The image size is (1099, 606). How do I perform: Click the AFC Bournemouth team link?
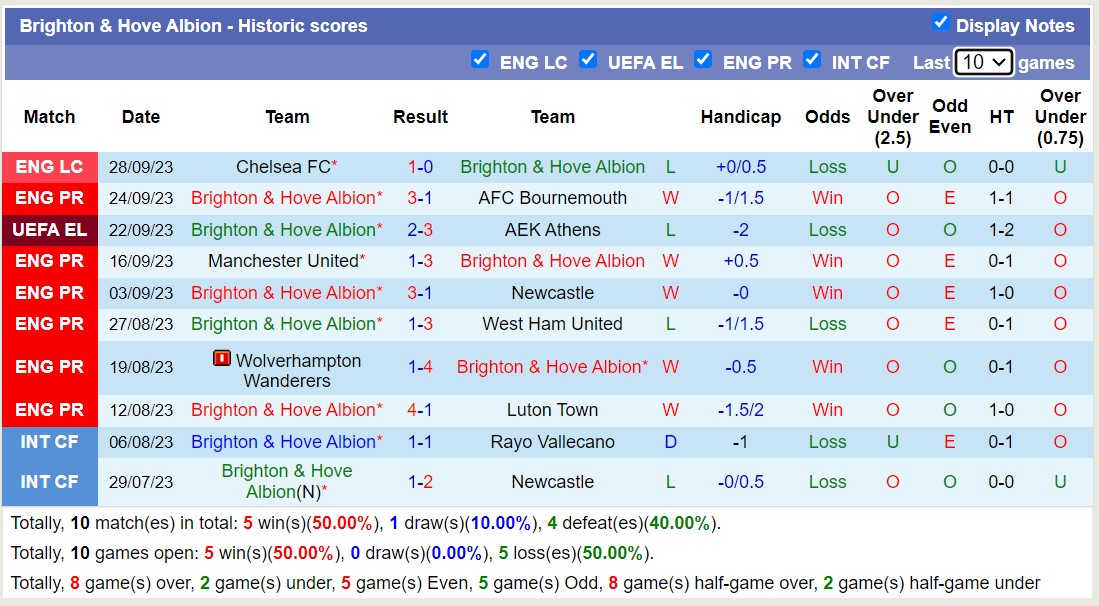coord(552,198)
